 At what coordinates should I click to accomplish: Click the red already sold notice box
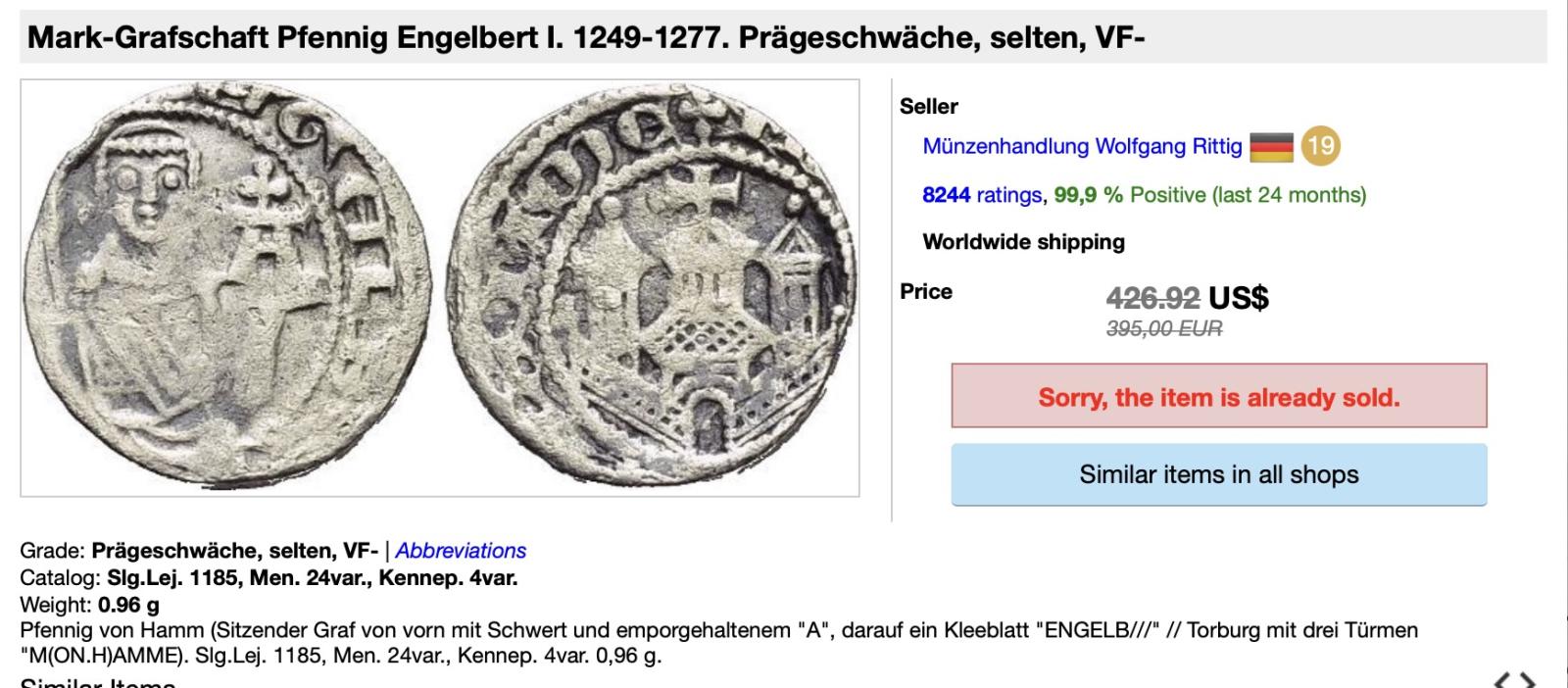pos(1219,396)
